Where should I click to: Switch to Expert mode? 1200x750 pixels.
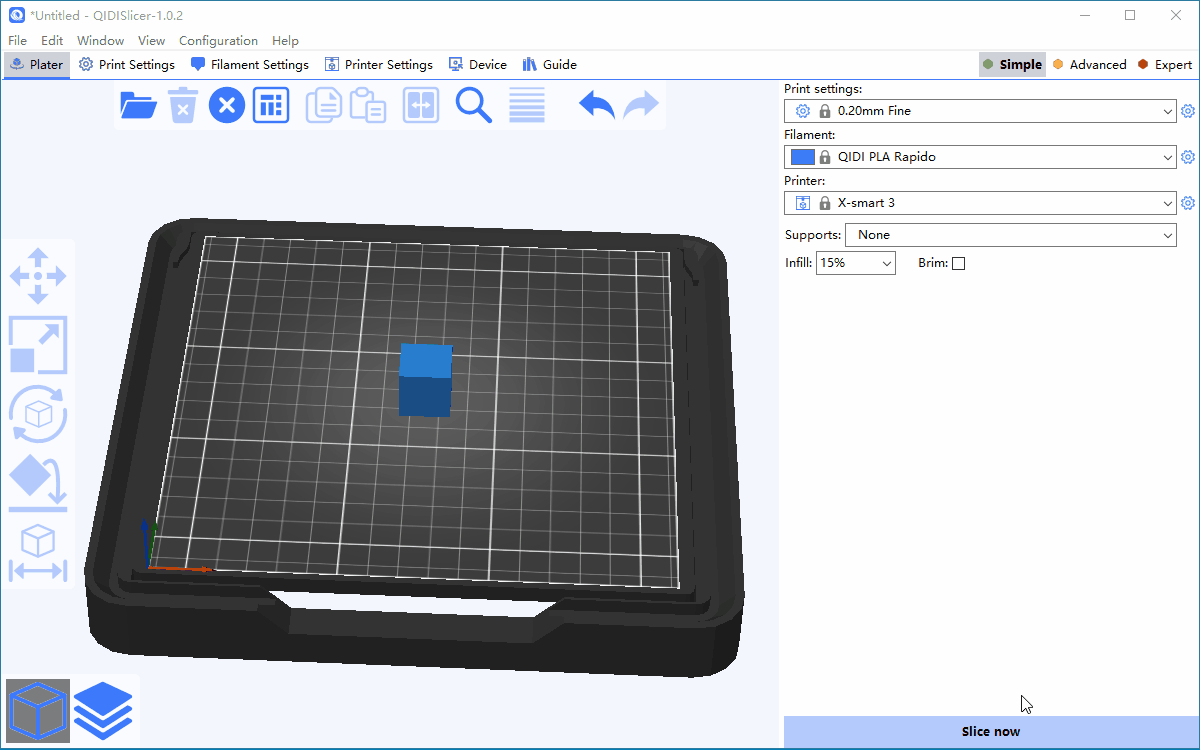1164,65
